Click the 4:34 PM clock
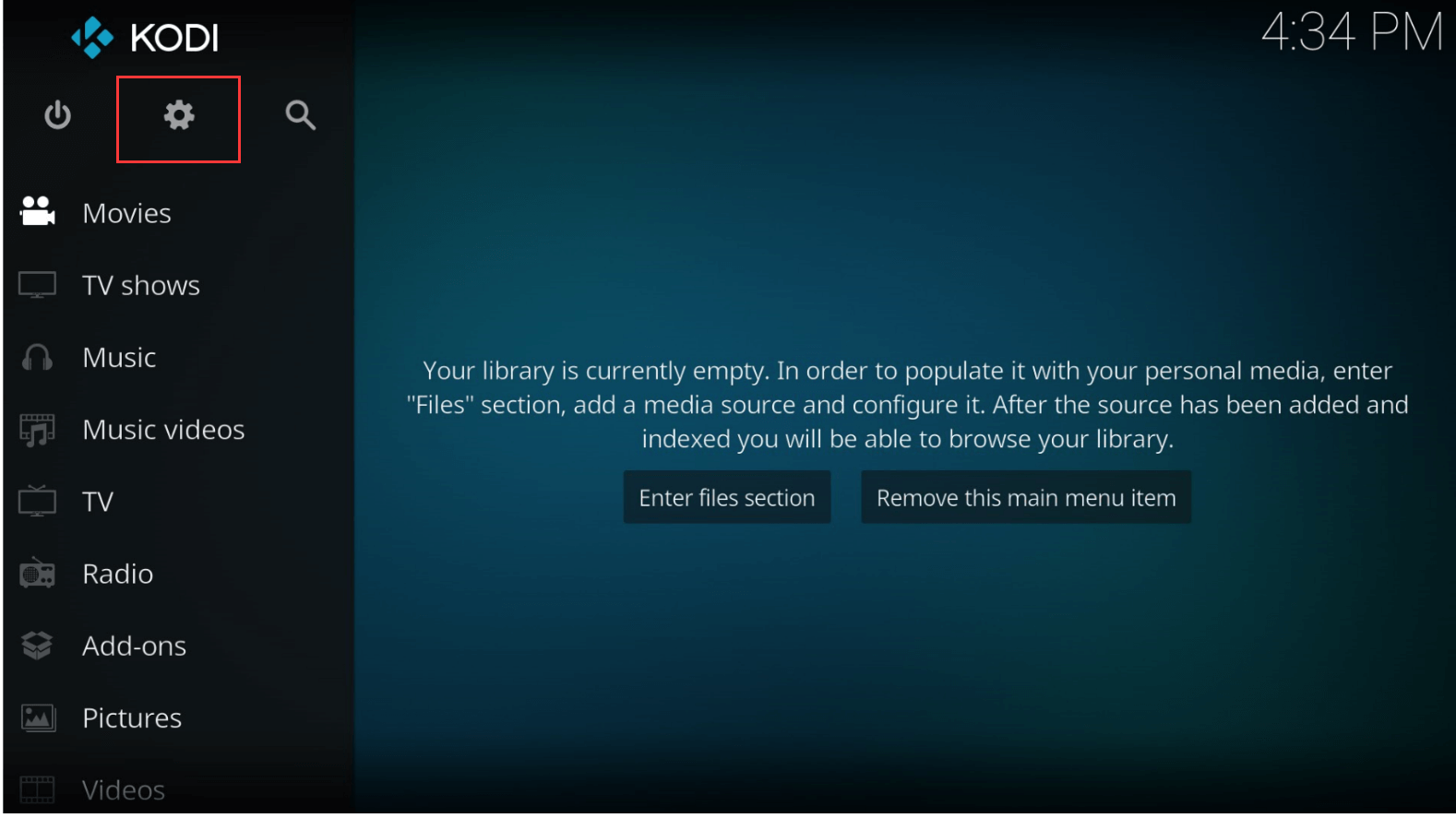This screenshot has height=818, width=1456. pos(1351,33)
